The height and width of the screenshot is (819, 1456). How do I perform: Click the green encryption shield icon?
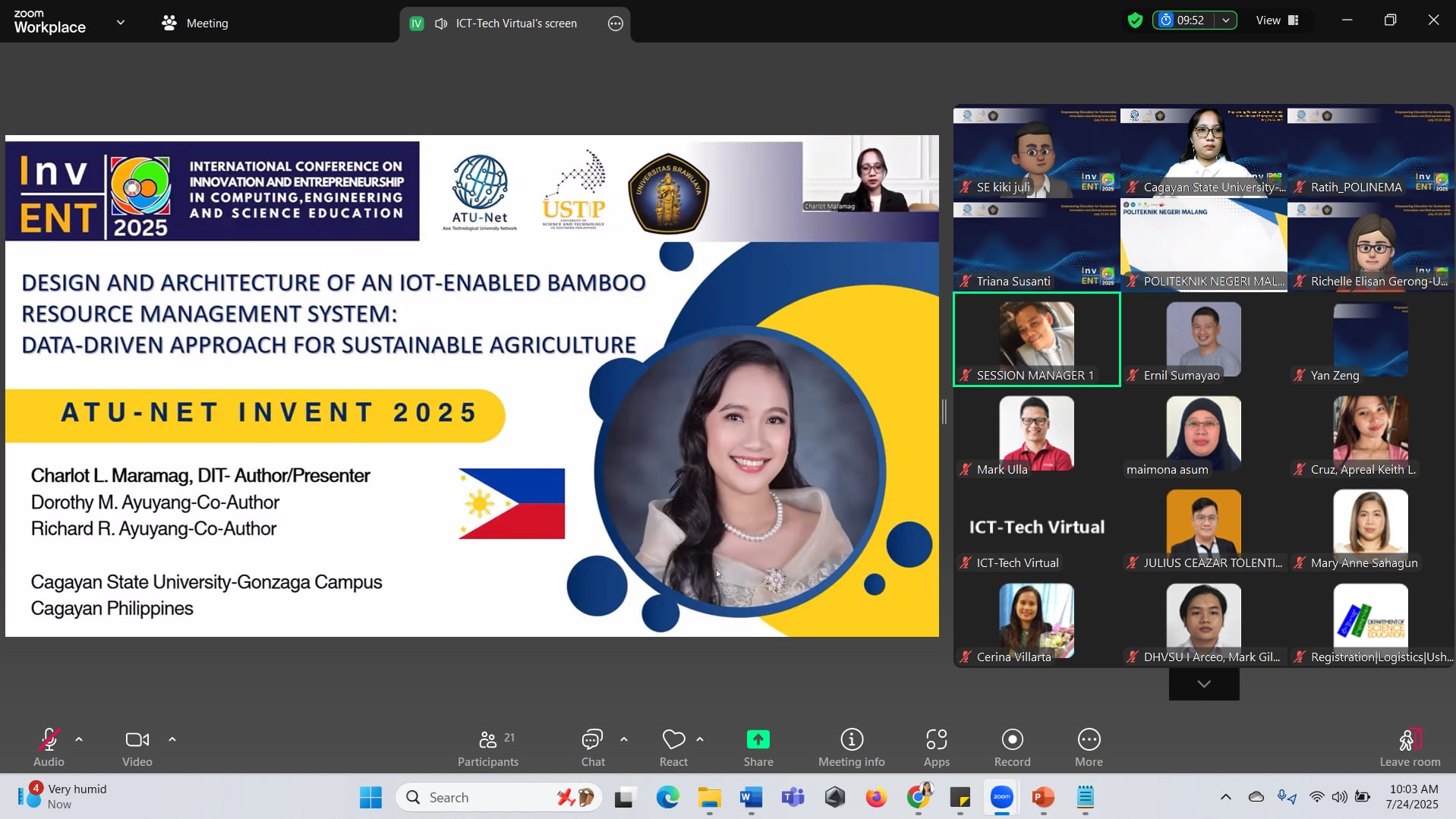click(1135, 20)
